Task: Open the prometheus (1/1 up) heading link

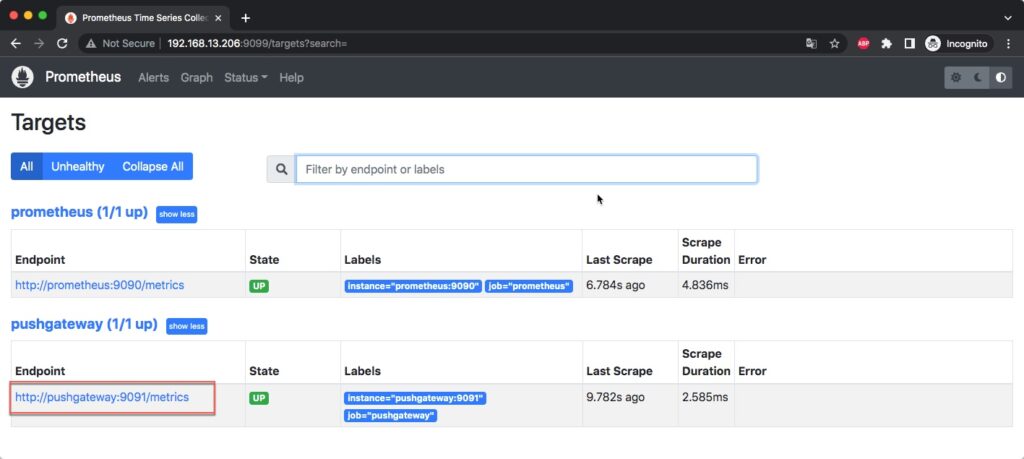Action: pos(80,213)
